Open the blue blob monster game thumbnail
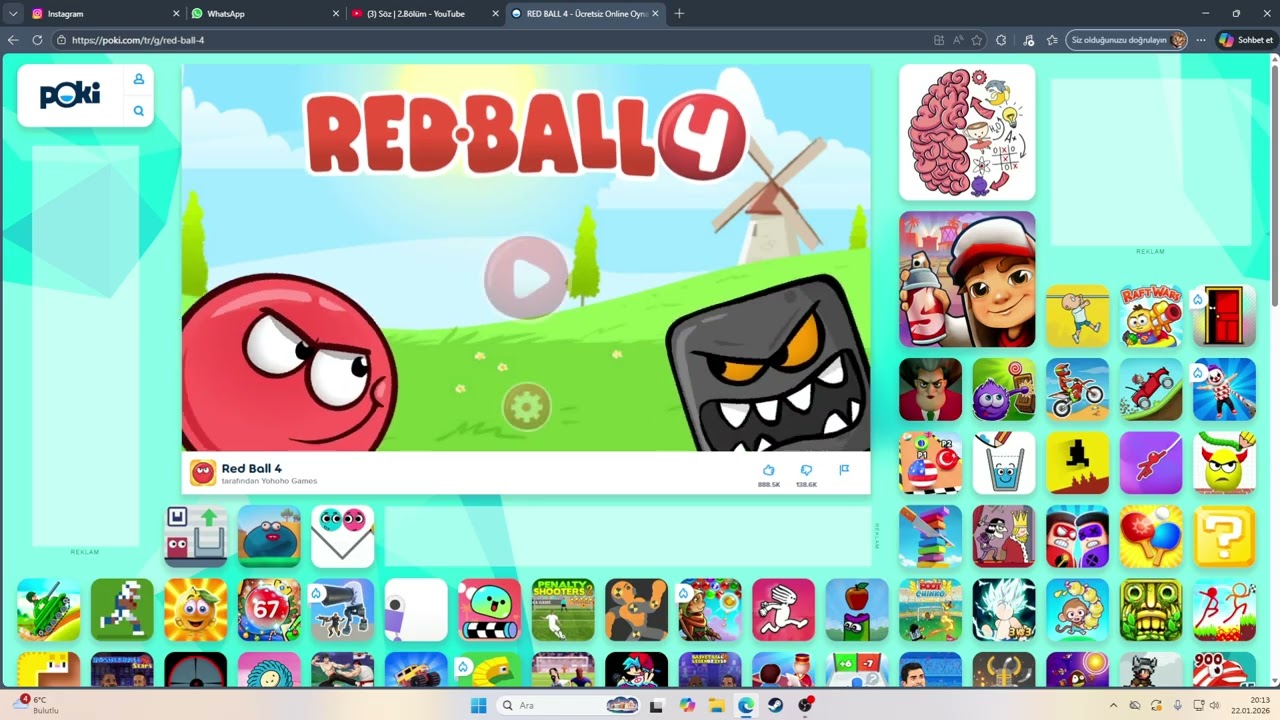Image resolution: width=1280 pixels, height=720 pixels. click(x=269, y=536)
